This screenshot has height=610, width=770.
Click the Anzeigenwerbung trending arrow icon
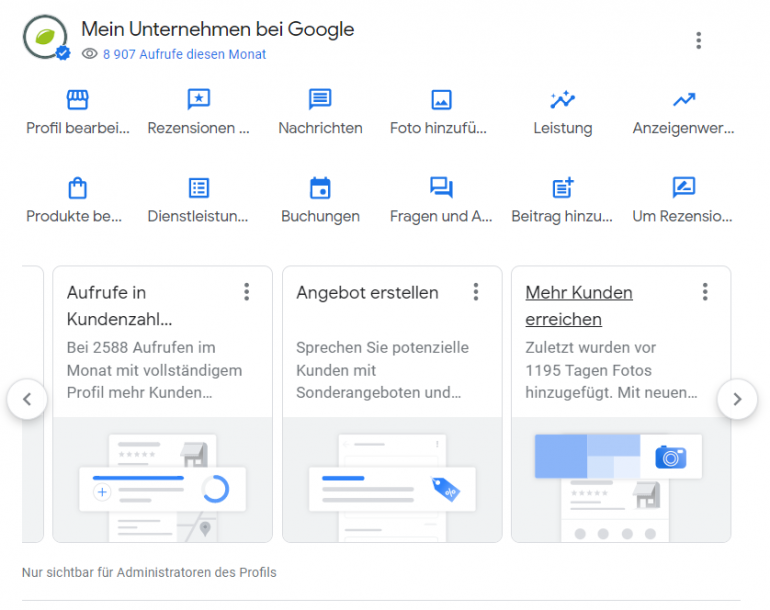point(684,100)
